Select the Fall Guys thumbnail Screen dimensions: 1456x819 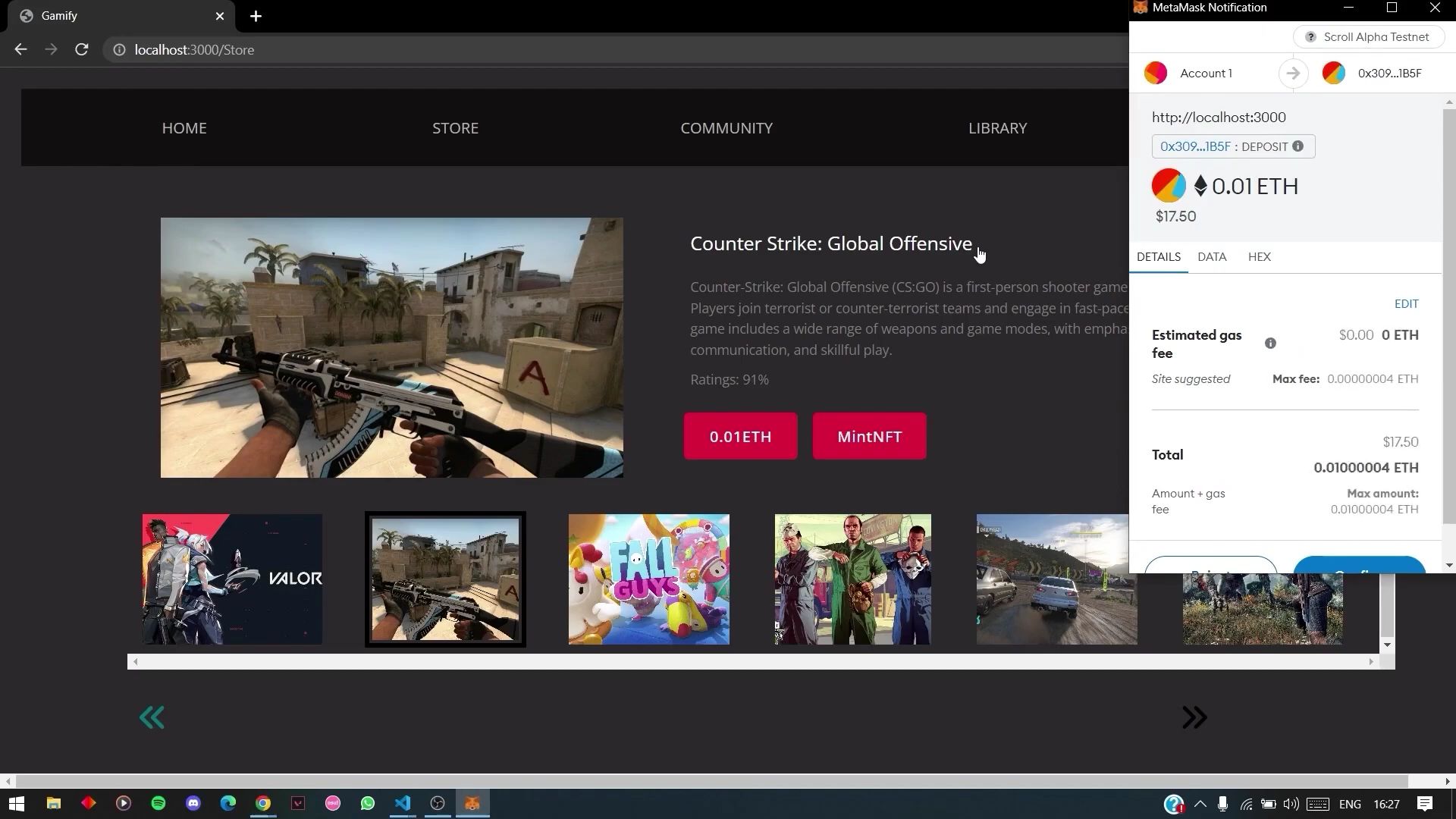pos(649,579)
